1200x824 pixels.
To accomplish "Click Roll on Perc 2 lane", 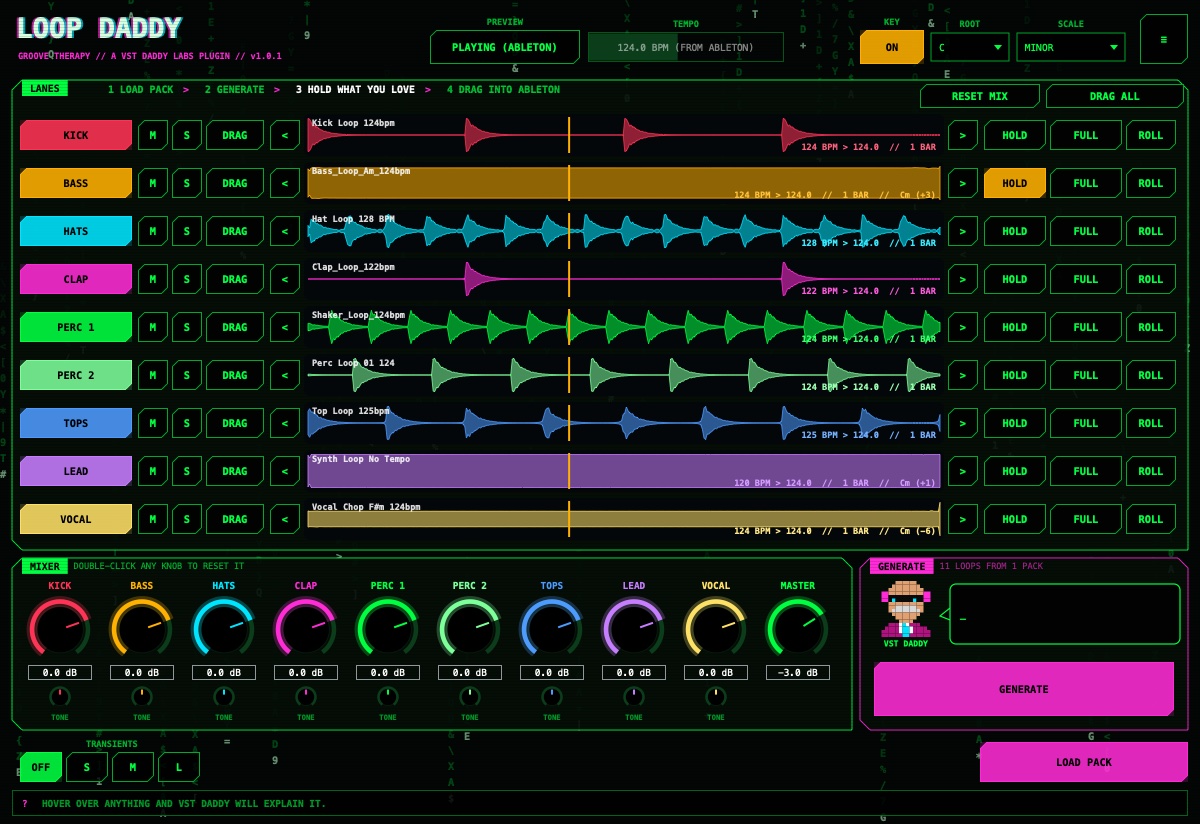I will coord(1151,375).
